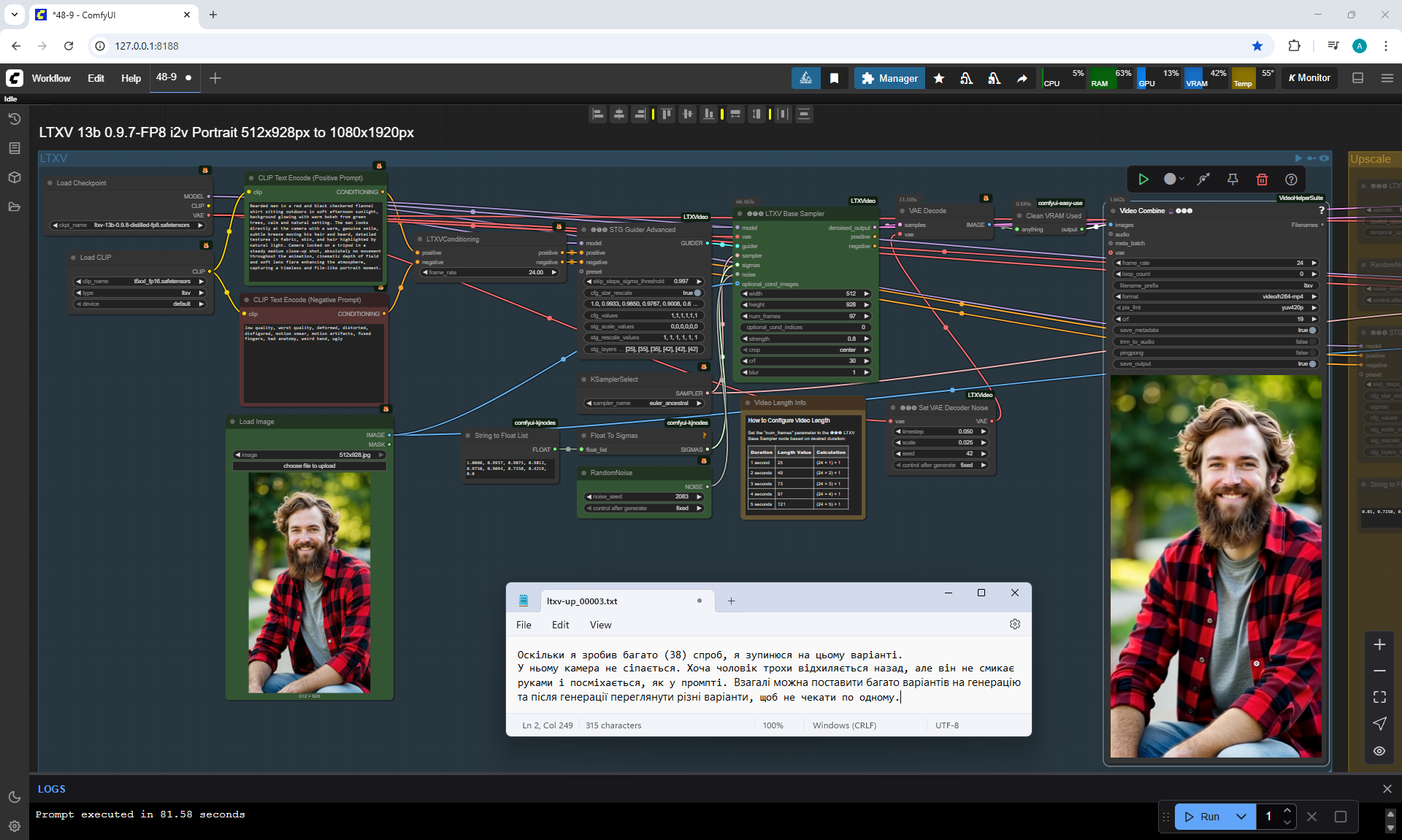Viewport: 1402px width, 840px height.
Task: Open the sampler_name euler_ancestral selector
Action: tap(644, 404)
